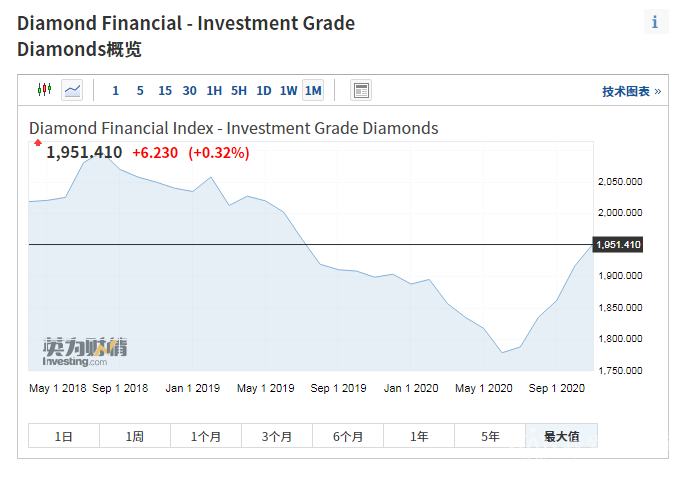
Task: Select the 1D interval
Action: tap(264, 91)
